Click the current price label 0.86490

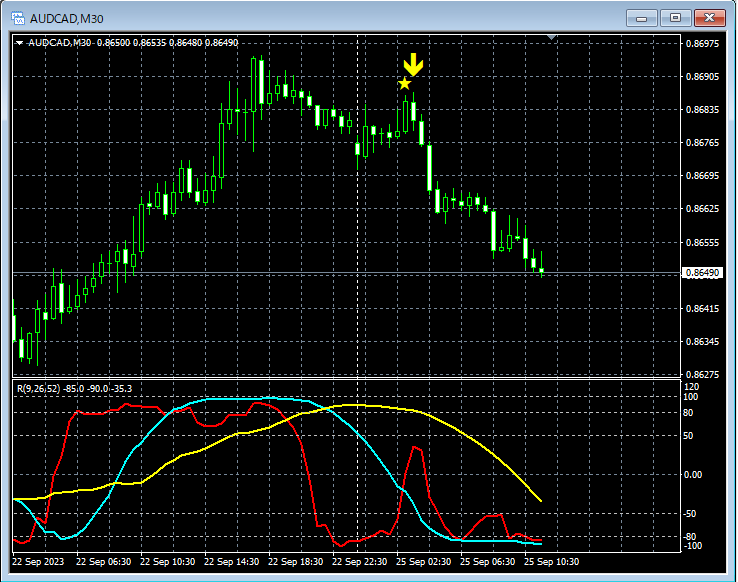[x=702, y=273]
